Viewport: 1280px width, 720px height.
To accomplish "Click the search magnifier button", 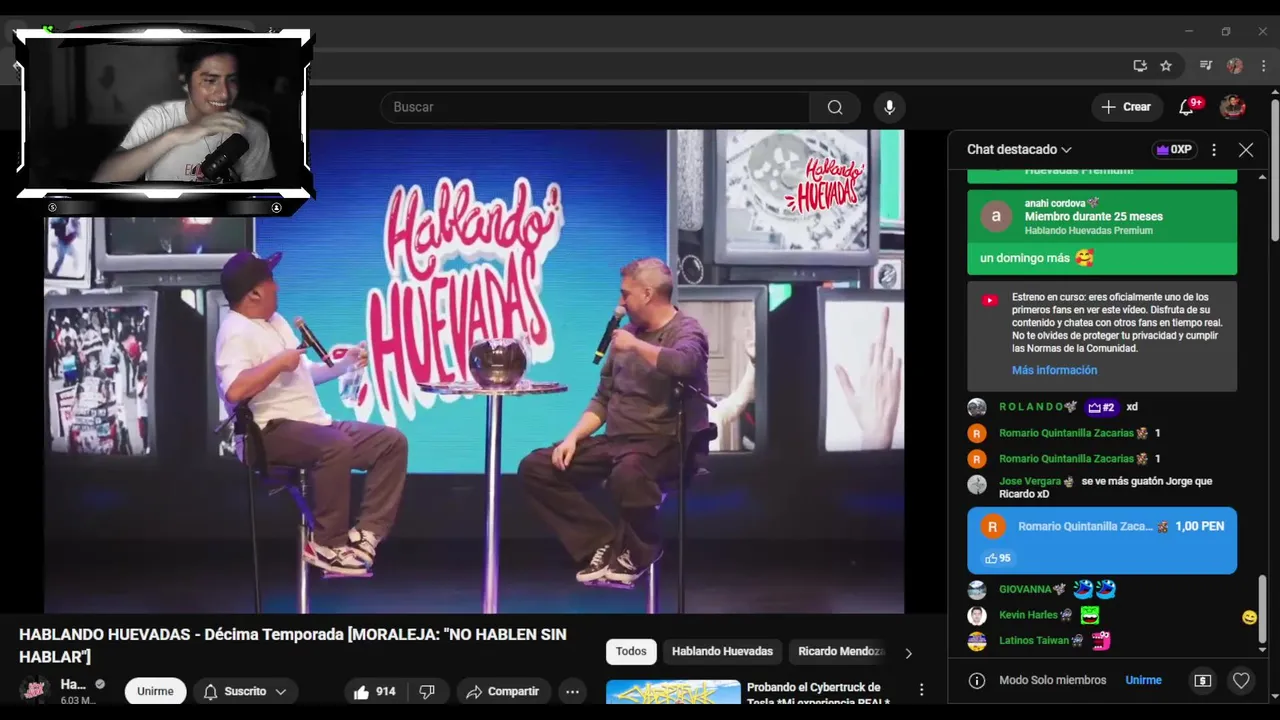I will 835,107.
